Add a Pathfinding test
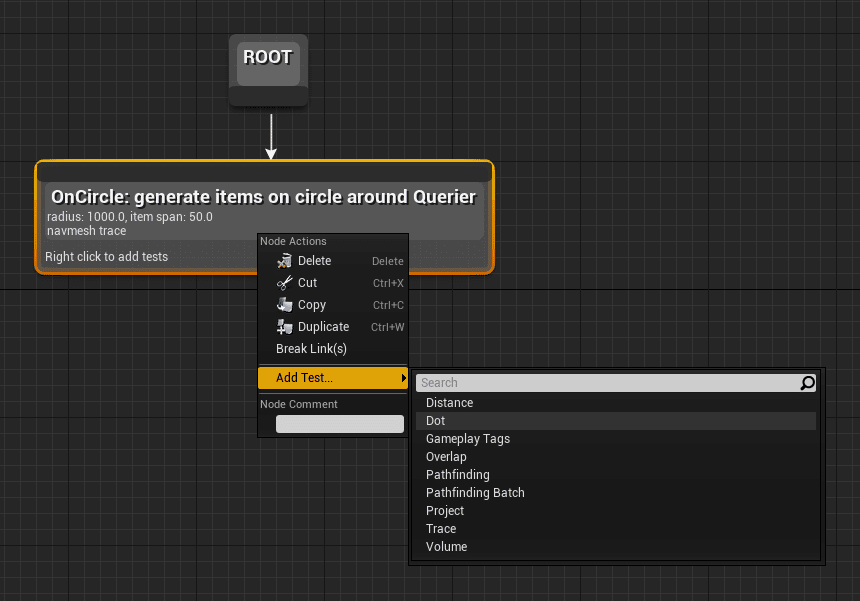860x601 pixels. 615,475
